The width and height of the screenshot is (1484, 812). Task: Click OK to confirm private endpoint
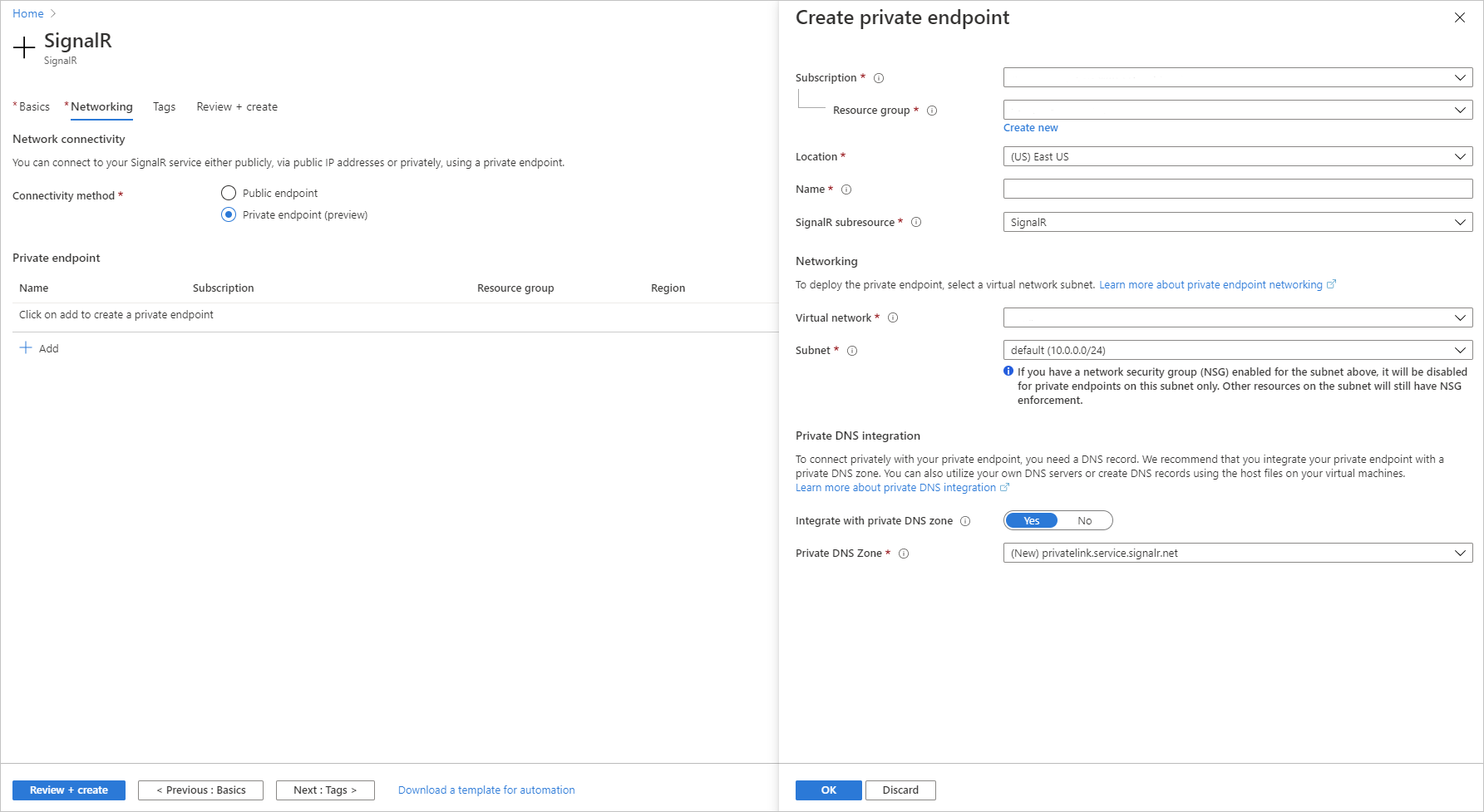(x=829, y=790)
